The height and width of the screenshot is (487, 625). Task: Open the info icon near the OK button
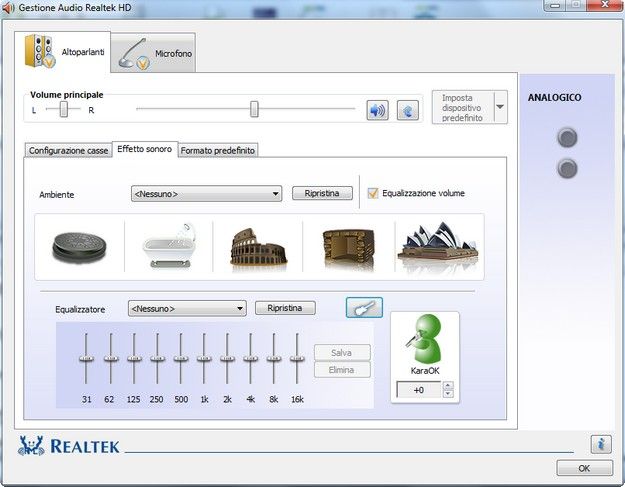[x=601, y=444]
